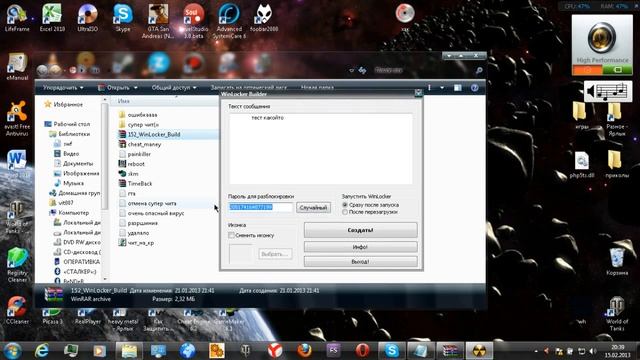Select 'отмена супер чита' file
Image resolution: width=640 pixels, height=360 pixels.
click(152, 203)
